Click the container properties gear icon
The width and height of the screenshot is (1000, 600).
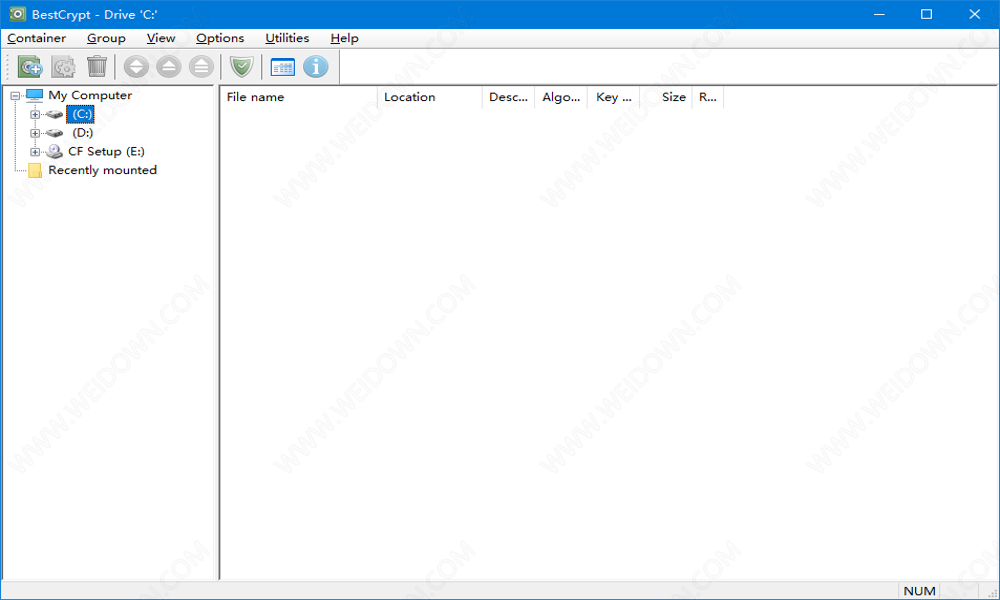63,66
